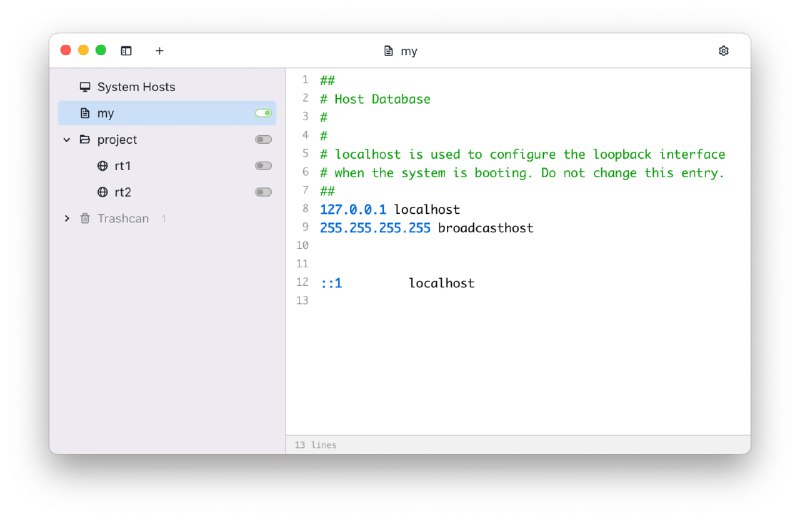This screenshot has width=800, height=519.
Task: Enable the project folder toggle
Action: tap(263, 140)
